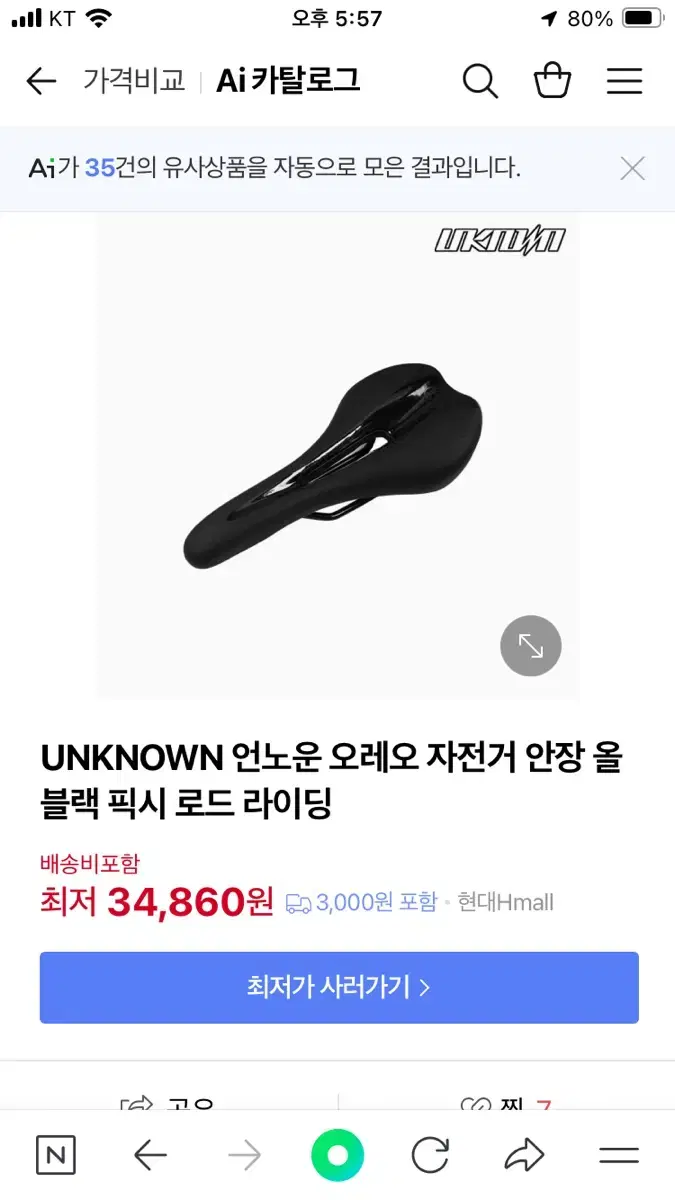This screenshot has width=675, height=1200.
Task: Go back with browser back arrow
Action: coord(150,1156)
